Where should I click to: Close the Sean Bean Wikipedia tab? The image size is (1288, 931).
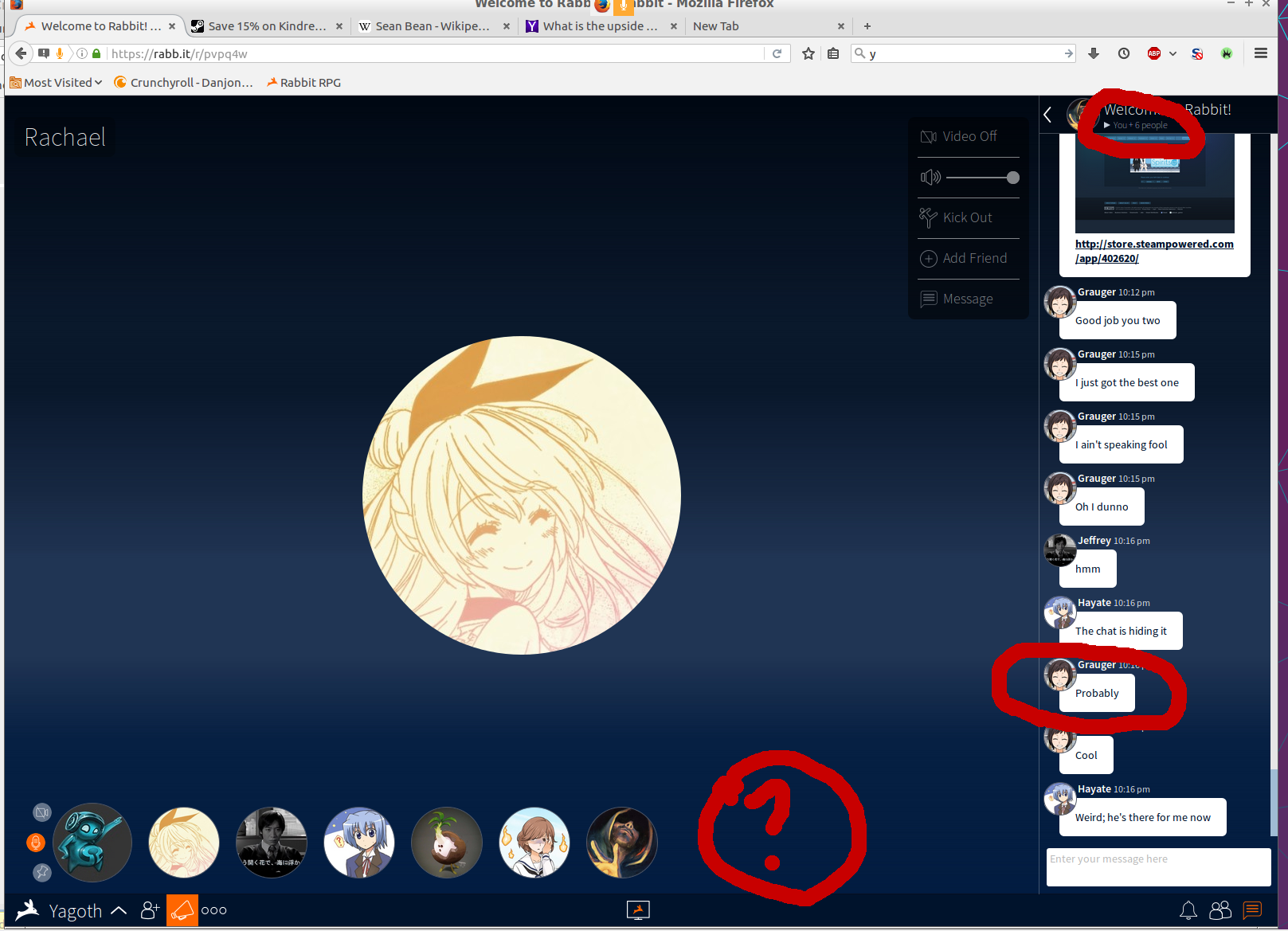pyautogui.click(x=507, y=26)
